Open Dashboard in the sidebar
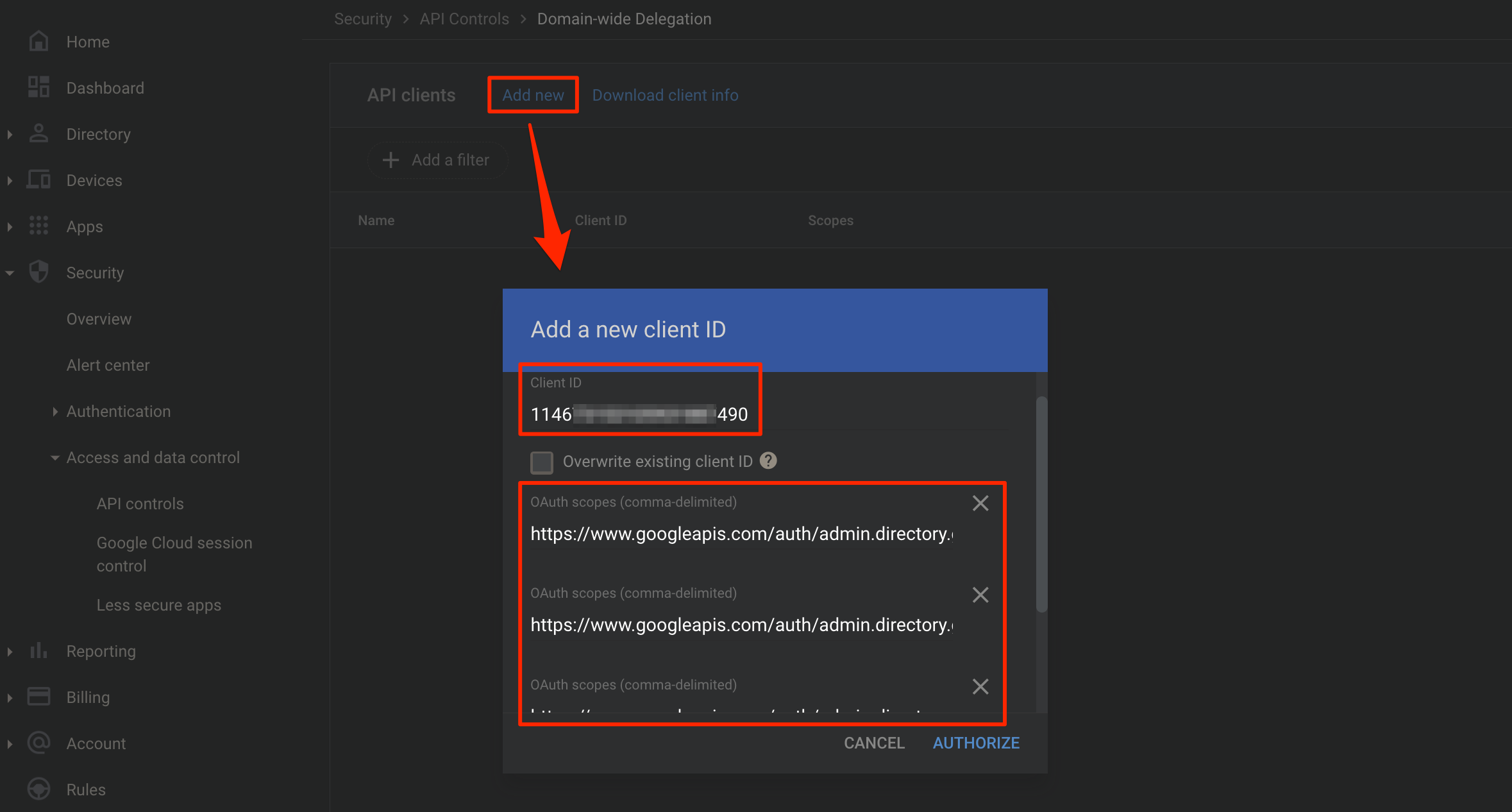 point(105,88)
